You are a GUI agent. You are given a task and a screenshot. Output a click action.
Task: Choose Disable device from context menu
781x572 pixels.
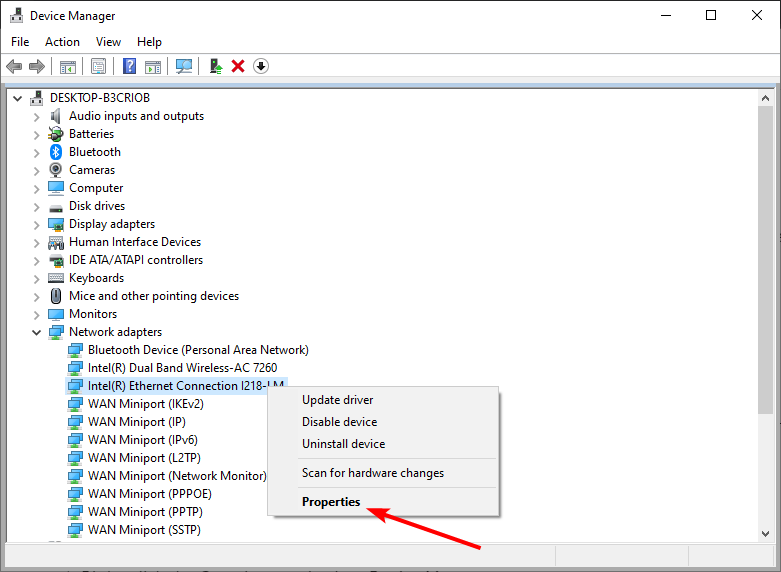click(384, 422)
